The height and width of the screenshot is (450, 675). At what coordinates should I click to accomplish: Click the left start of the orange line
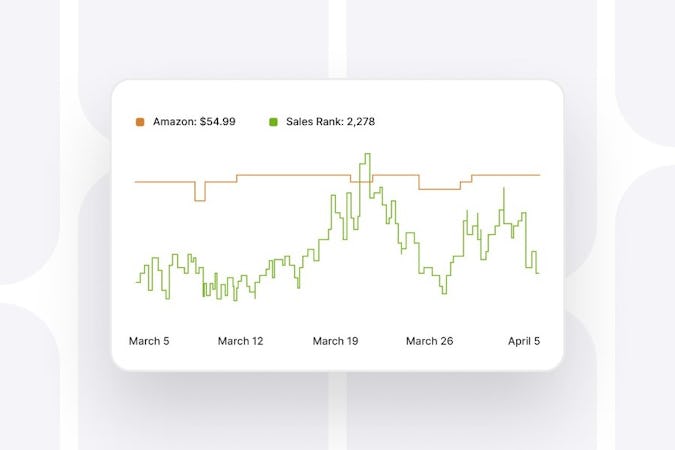(136, 182)
